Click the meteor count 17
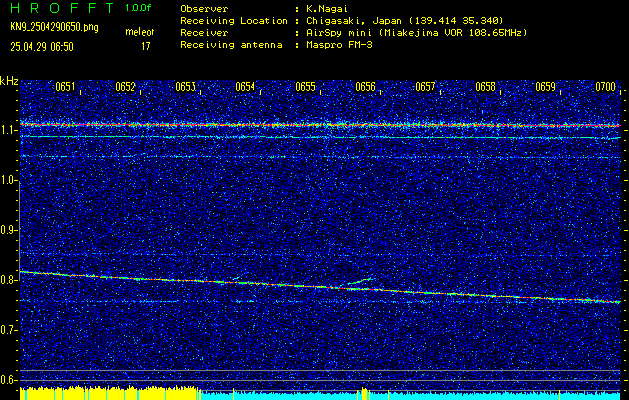Image resolution: width=629 pixels, height=400 pixels. click(x=146, y=47)
